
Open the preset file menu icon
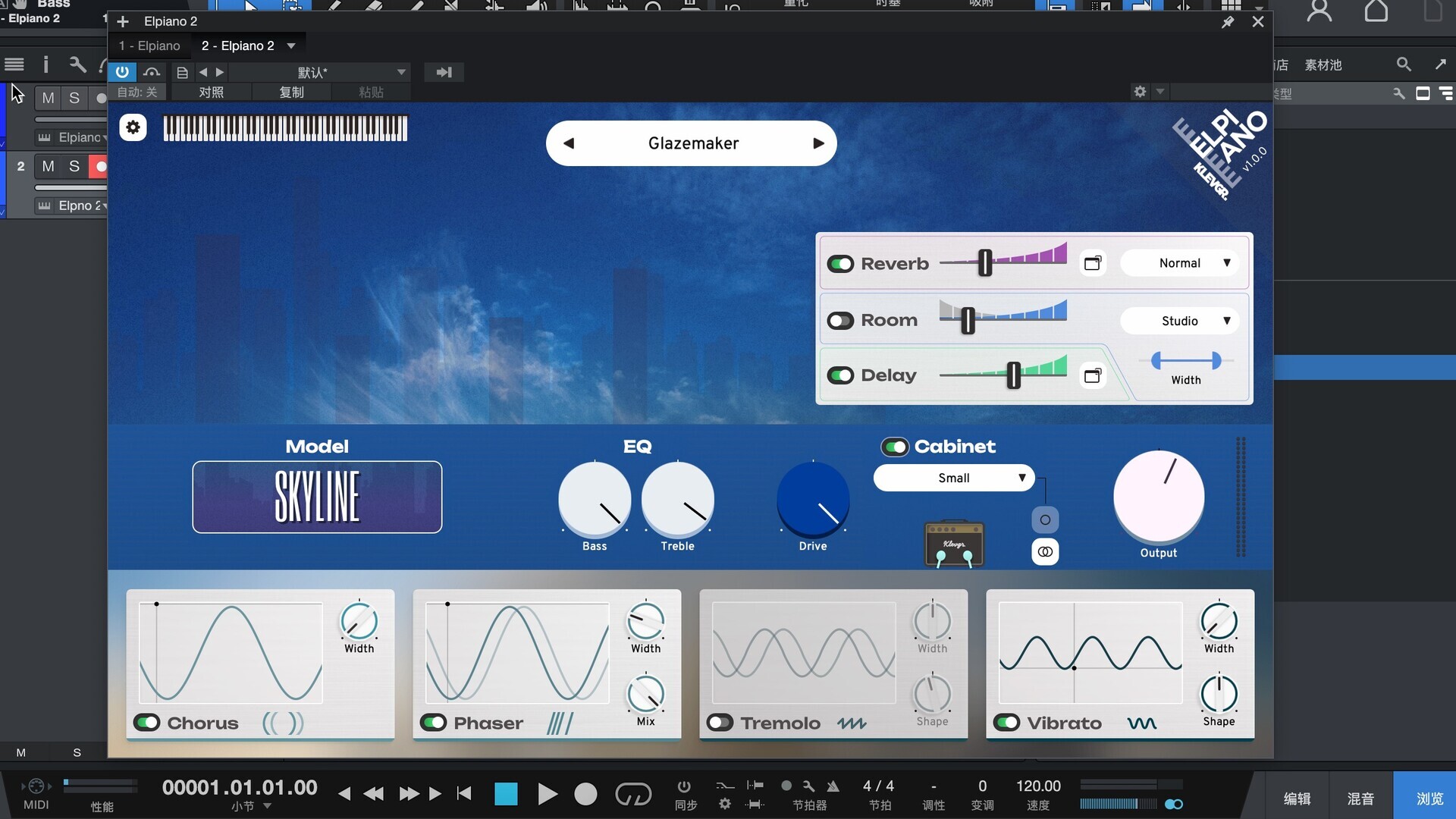[182, 72]
